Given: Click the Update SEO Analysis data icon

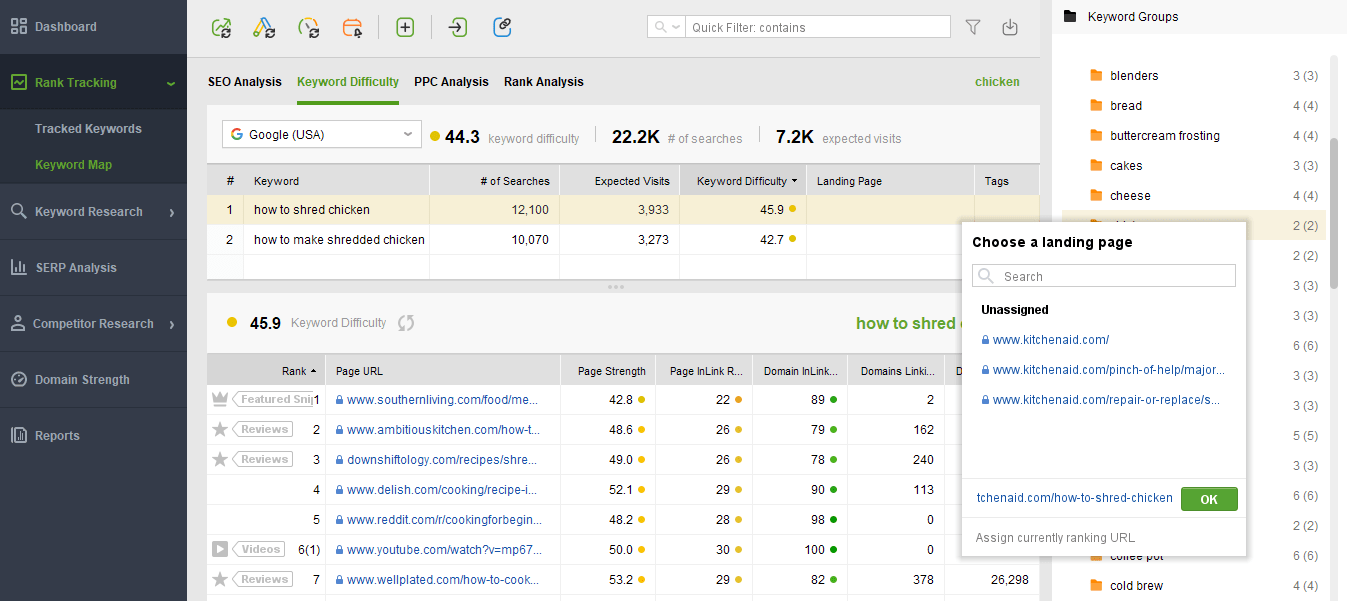Looking at the screenshot, I should click(221, 27).
